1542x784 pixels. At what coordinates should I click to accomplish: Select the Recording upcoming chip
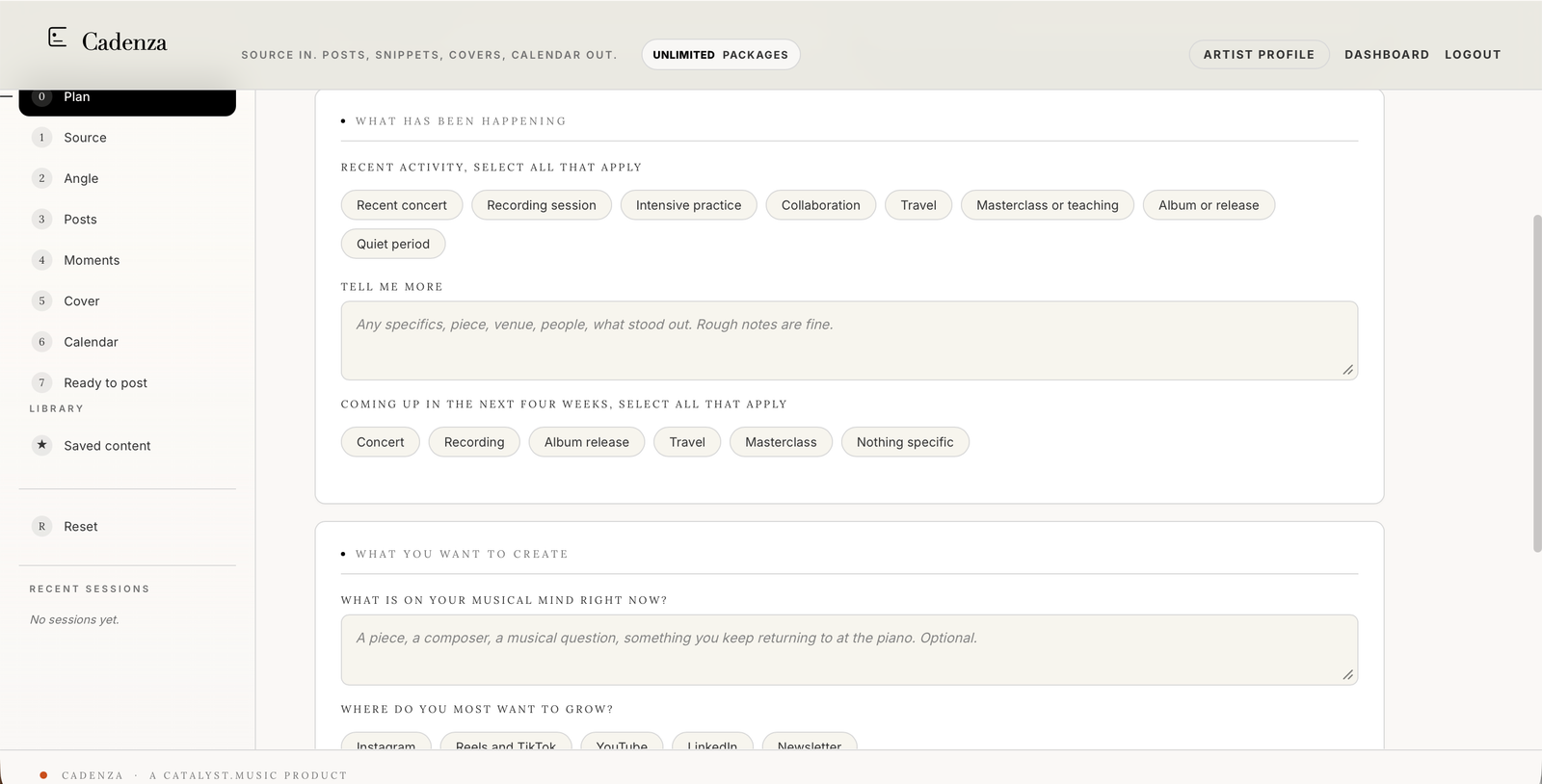(474, 442)
